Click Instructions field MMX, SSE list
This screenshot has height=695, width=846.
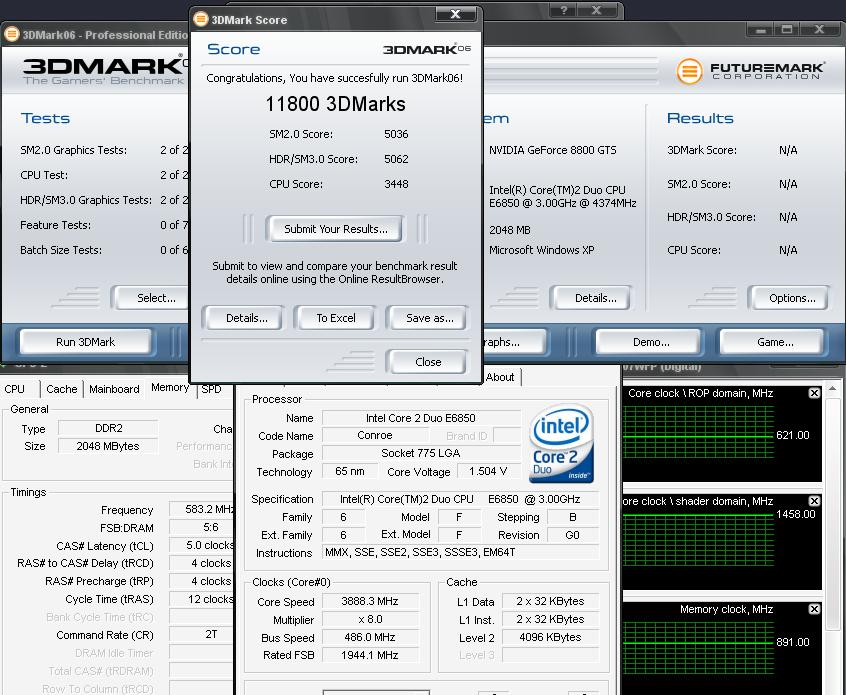tap(460, 553)
